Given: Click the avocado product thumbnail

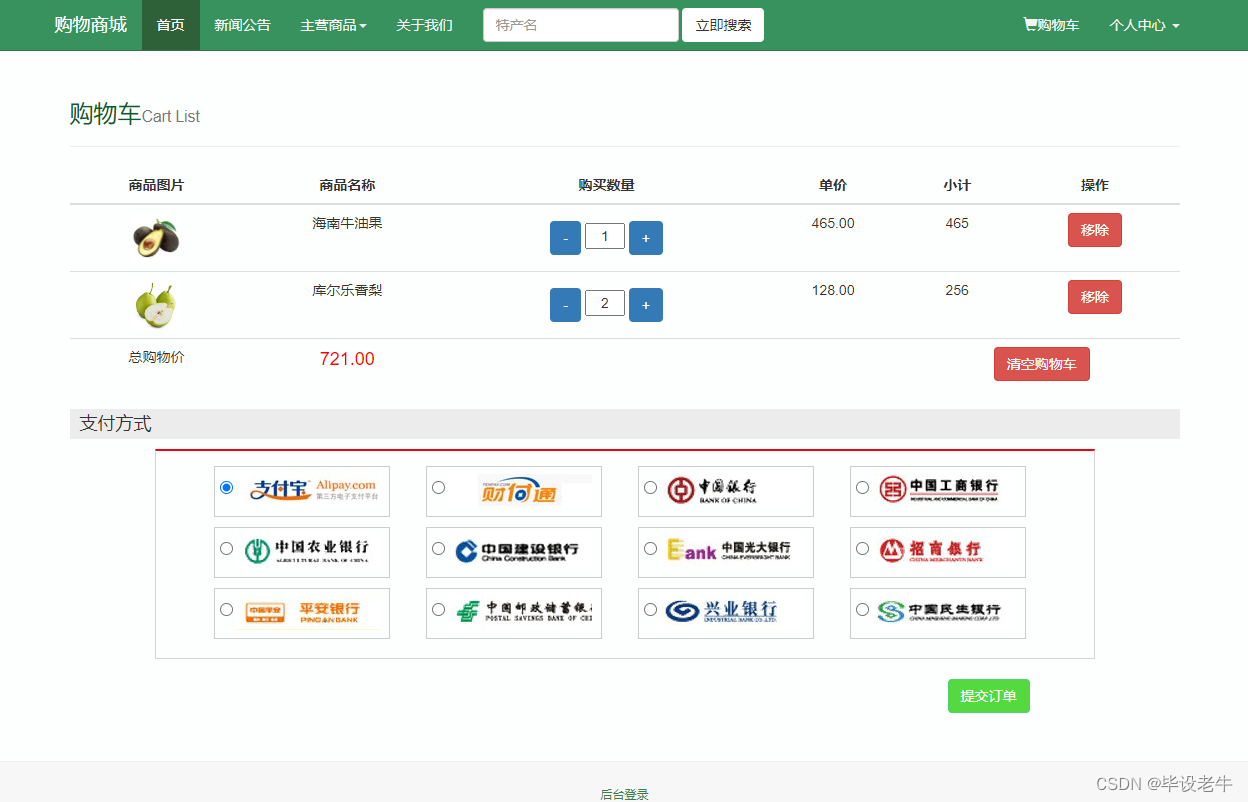Looking at the screenshot, I should click(156, 238).
